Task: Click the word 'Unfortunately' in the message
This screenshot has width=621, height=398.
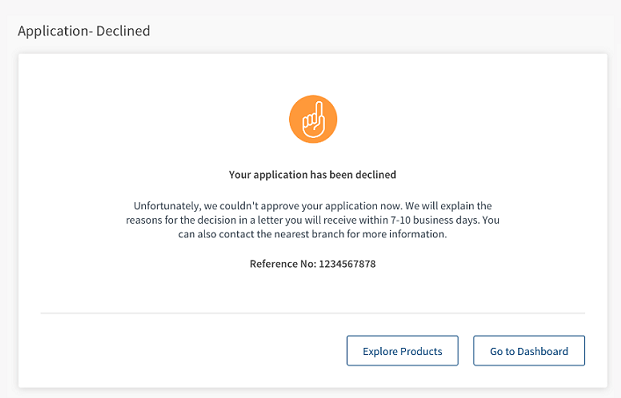Action: pyautogui.click(x=167, y=206)
